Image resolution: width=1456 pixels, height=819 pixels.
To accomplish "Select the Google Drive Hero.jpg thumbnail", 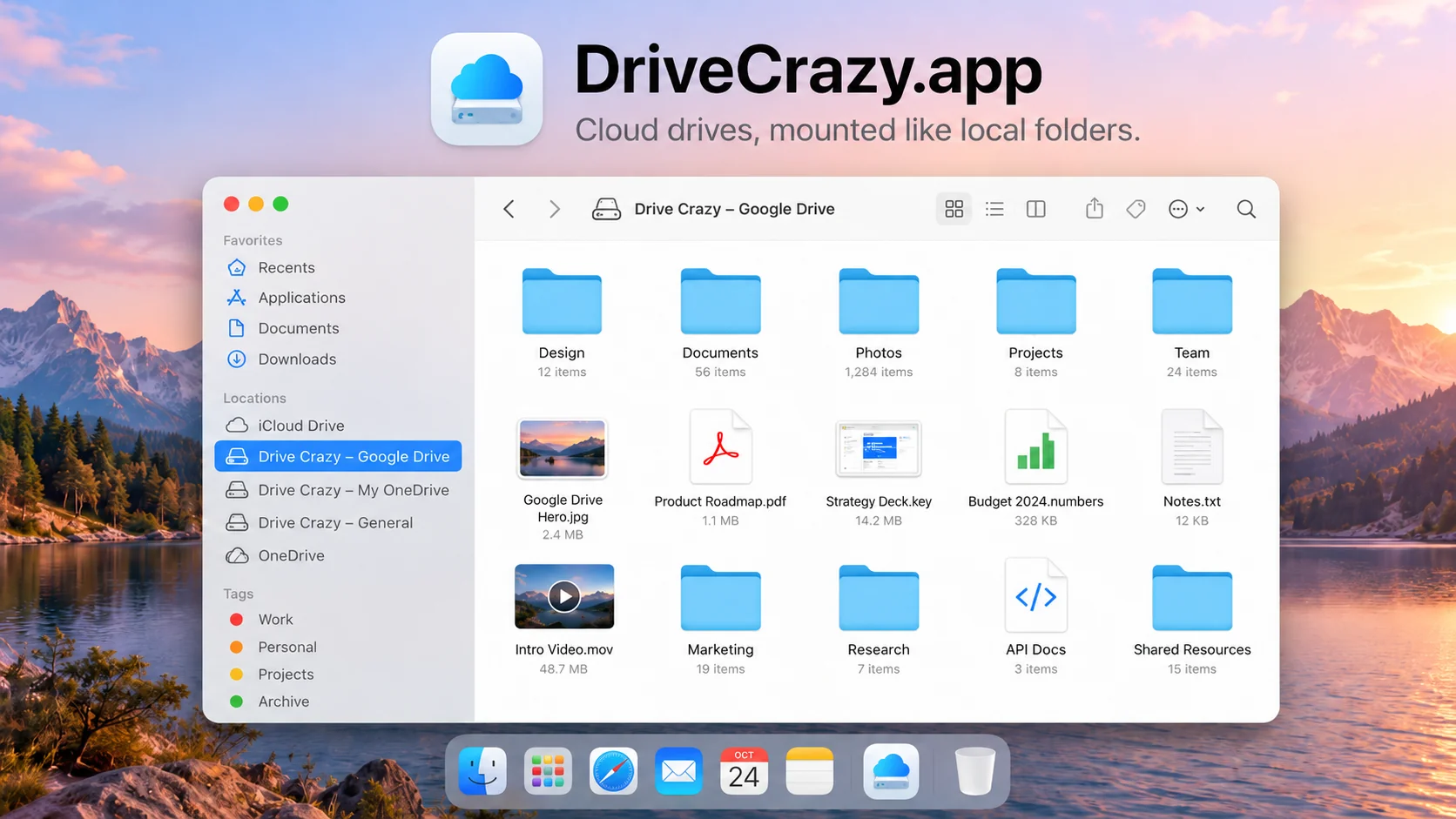I will [x=563, y=448].
